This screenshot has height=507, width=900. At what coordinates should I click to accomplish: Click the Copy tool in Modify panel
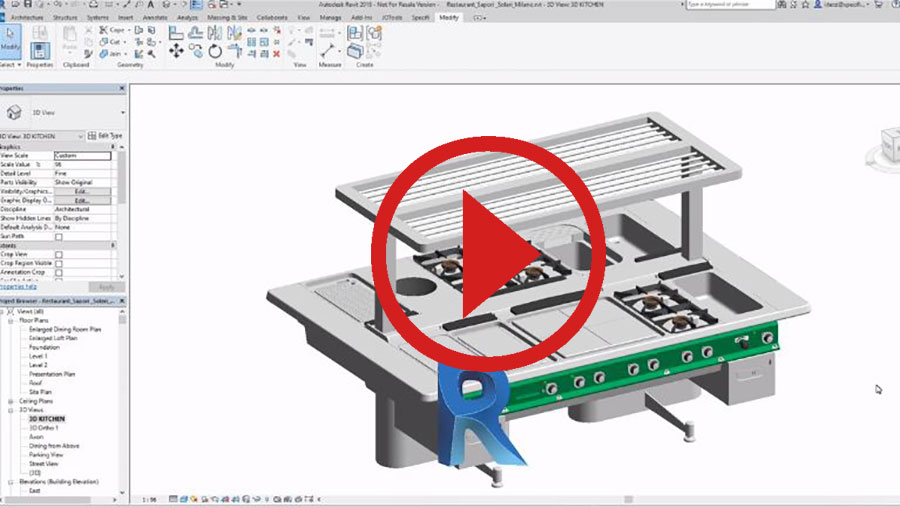(196, 51)
